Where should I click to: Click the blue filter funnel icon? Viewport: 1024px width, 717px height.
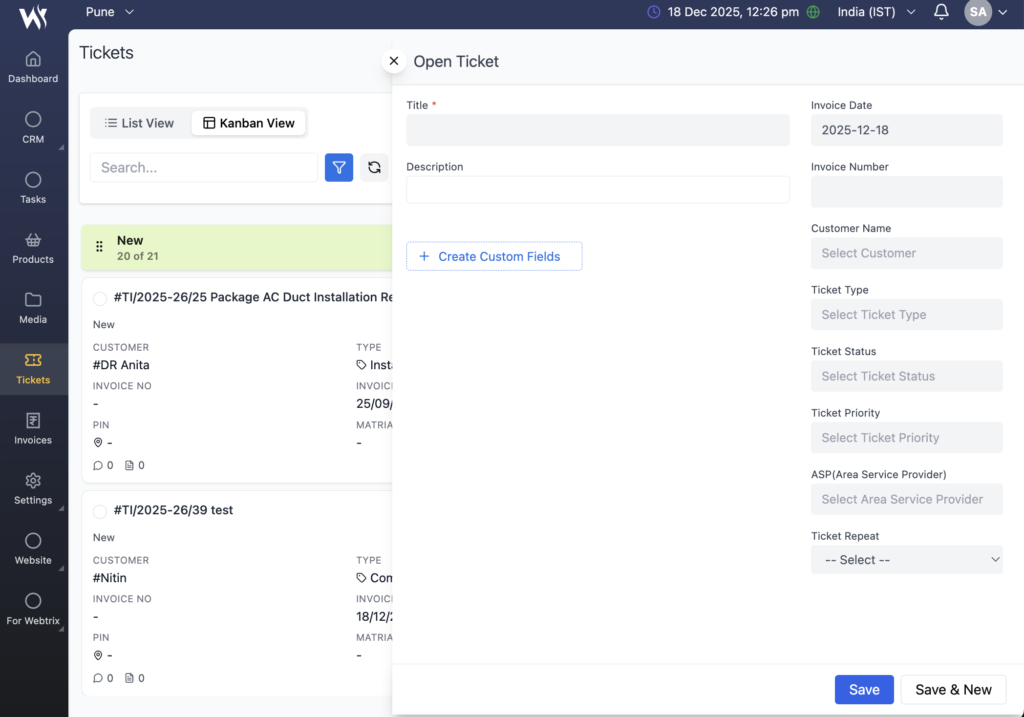[339, 167]
